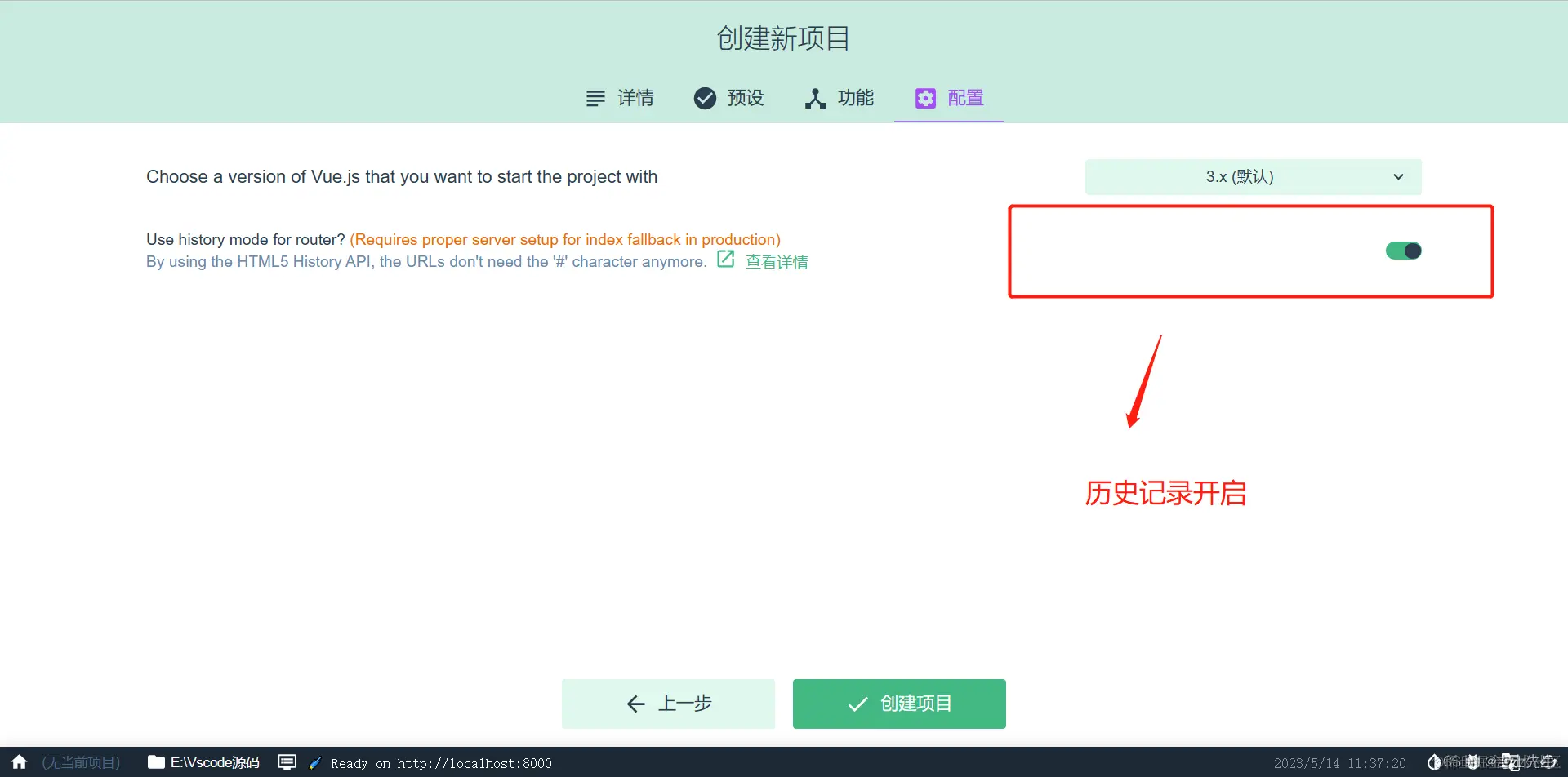
Task: Click the pencil icon before the Ready message
Action: [x=314, y=762]
